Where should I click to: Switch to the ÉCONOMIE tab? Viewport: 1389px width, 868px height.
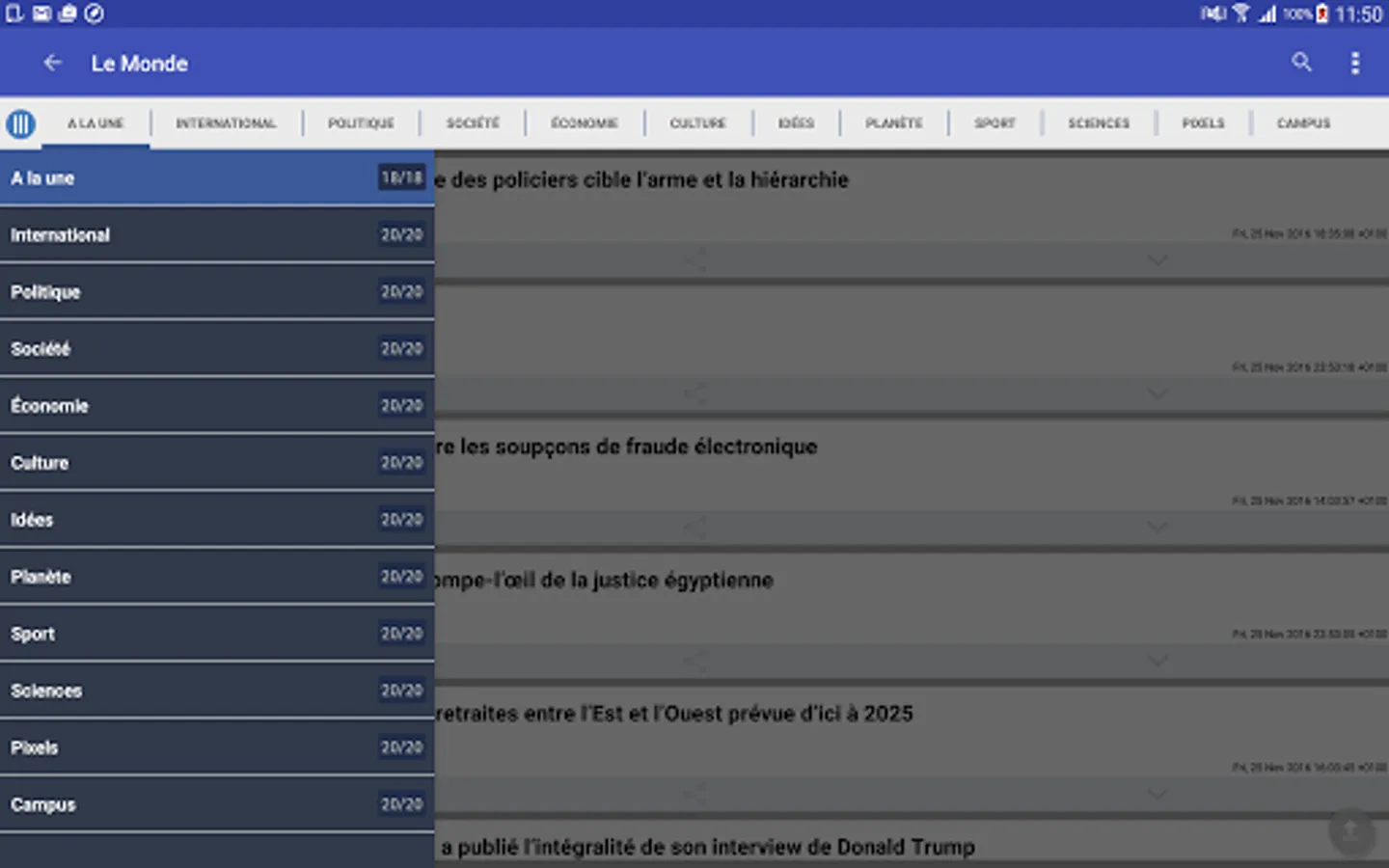[x=585, y=123]
